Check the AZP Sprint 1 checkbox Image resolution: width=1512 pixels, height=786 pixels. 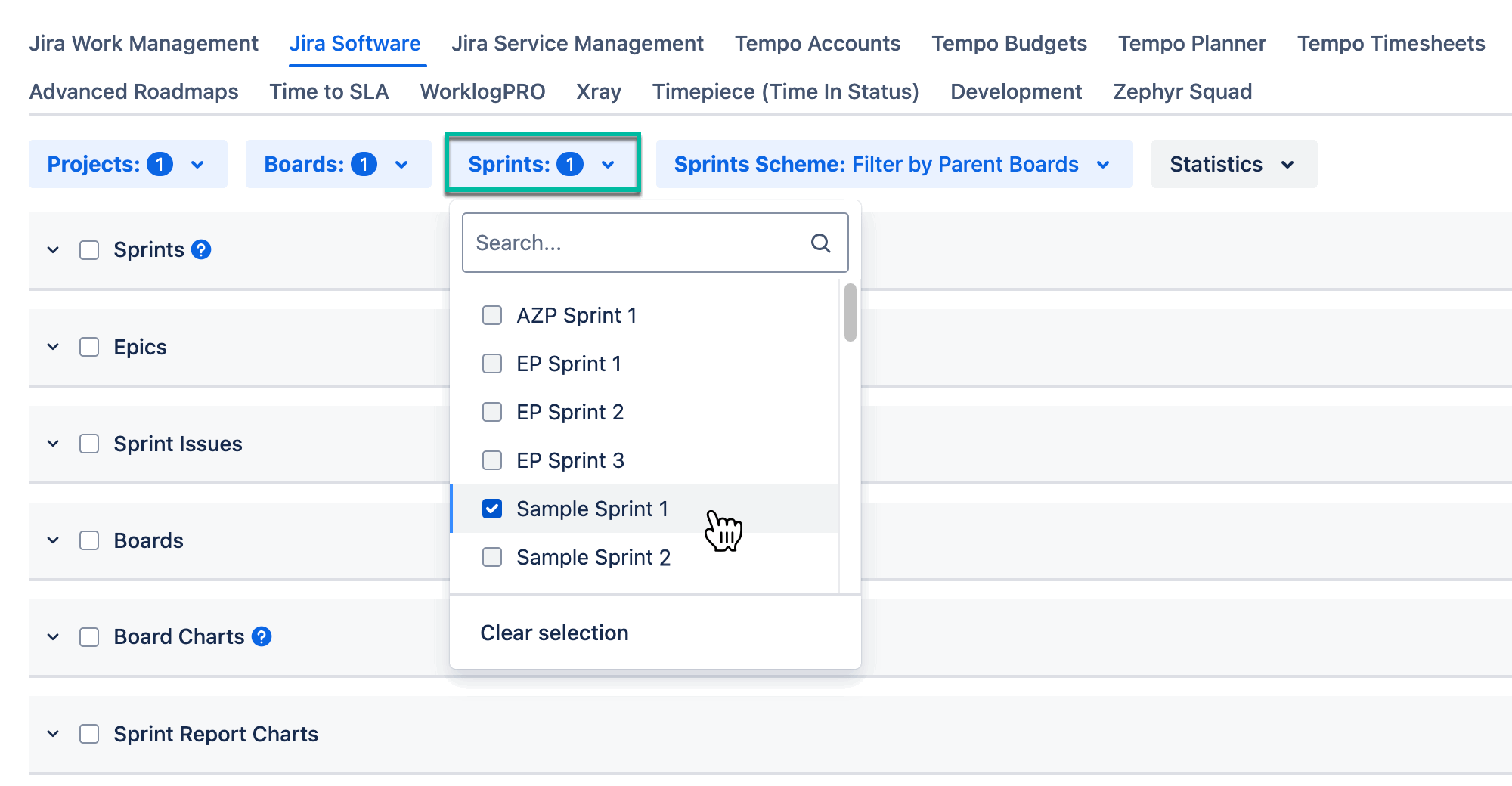coord(492,315)
